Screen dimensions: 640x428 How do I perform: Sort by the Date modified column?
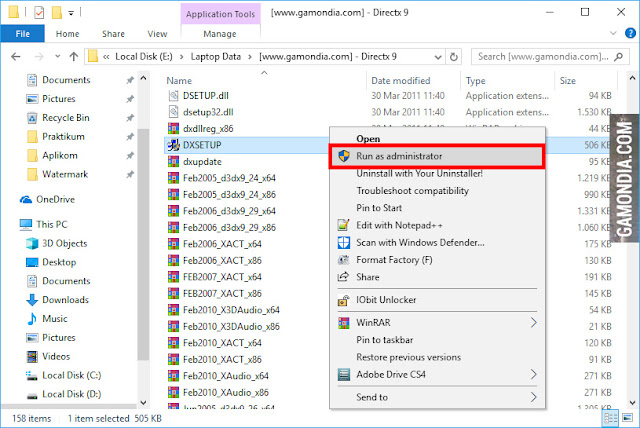[x=400, y=81]
